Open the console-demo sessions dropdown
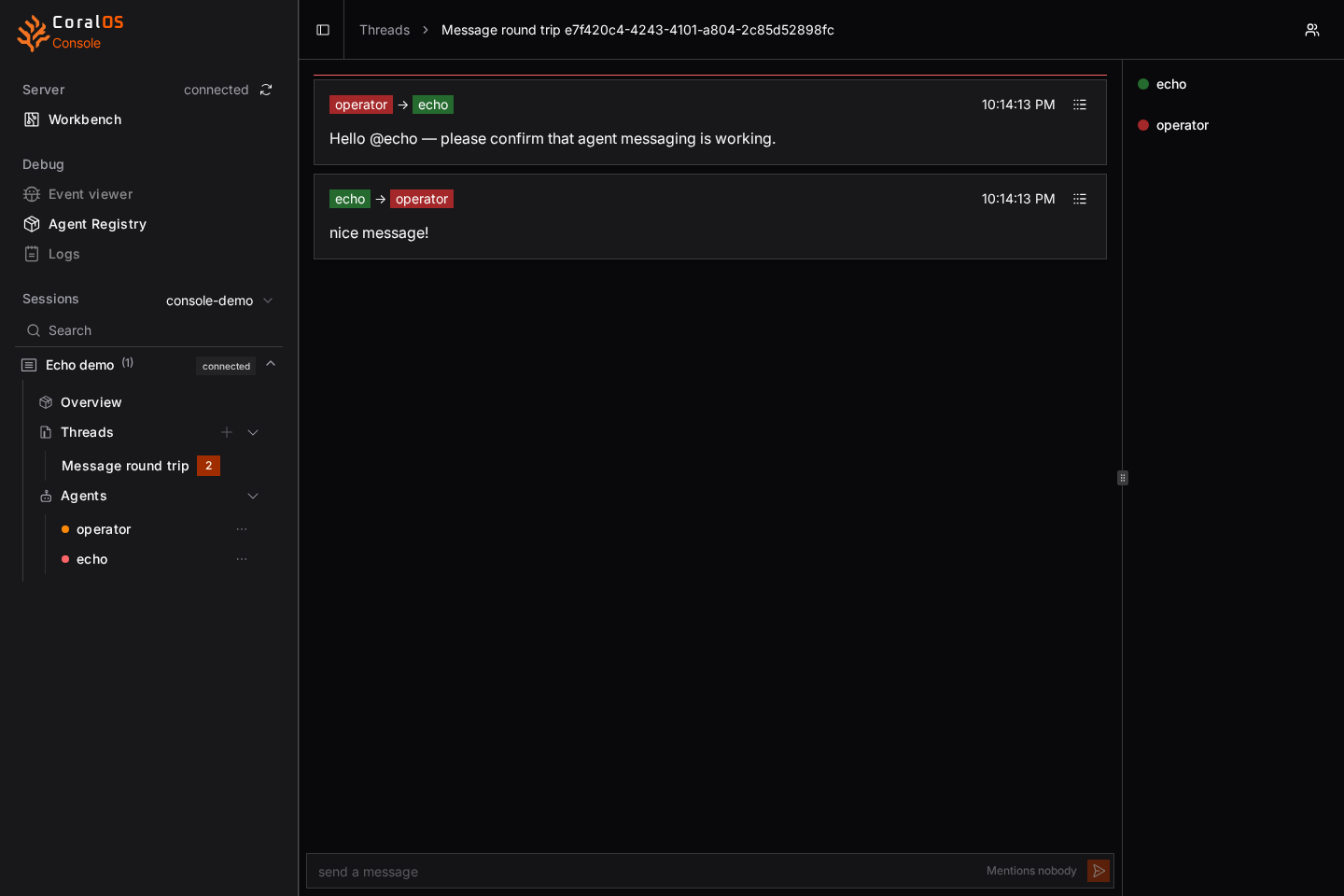 tap(219, 301)
